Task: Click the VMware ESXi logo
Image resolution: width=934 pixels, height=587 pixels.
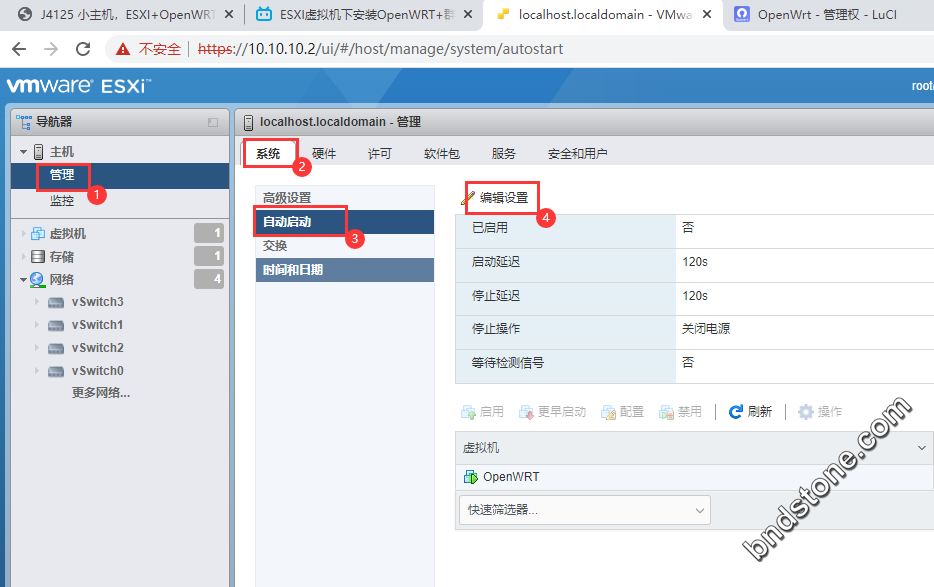Action: pos(79,86)
